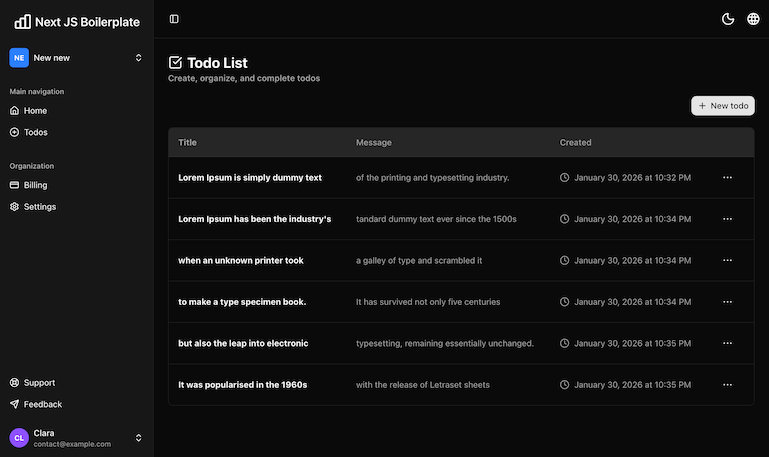
Task: Open Settings in Organization section
Action: point(39,207)
